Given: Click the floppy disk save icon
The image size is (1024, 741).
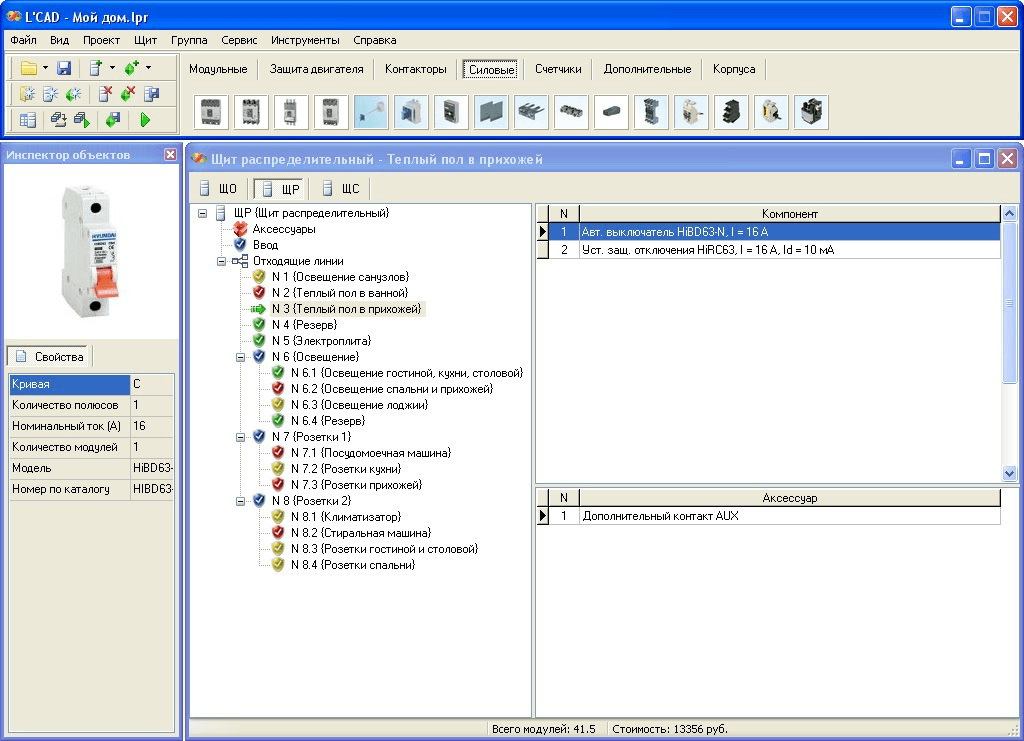Looking at the screenshot, I should pyautogui.click(x=64, y=68).
